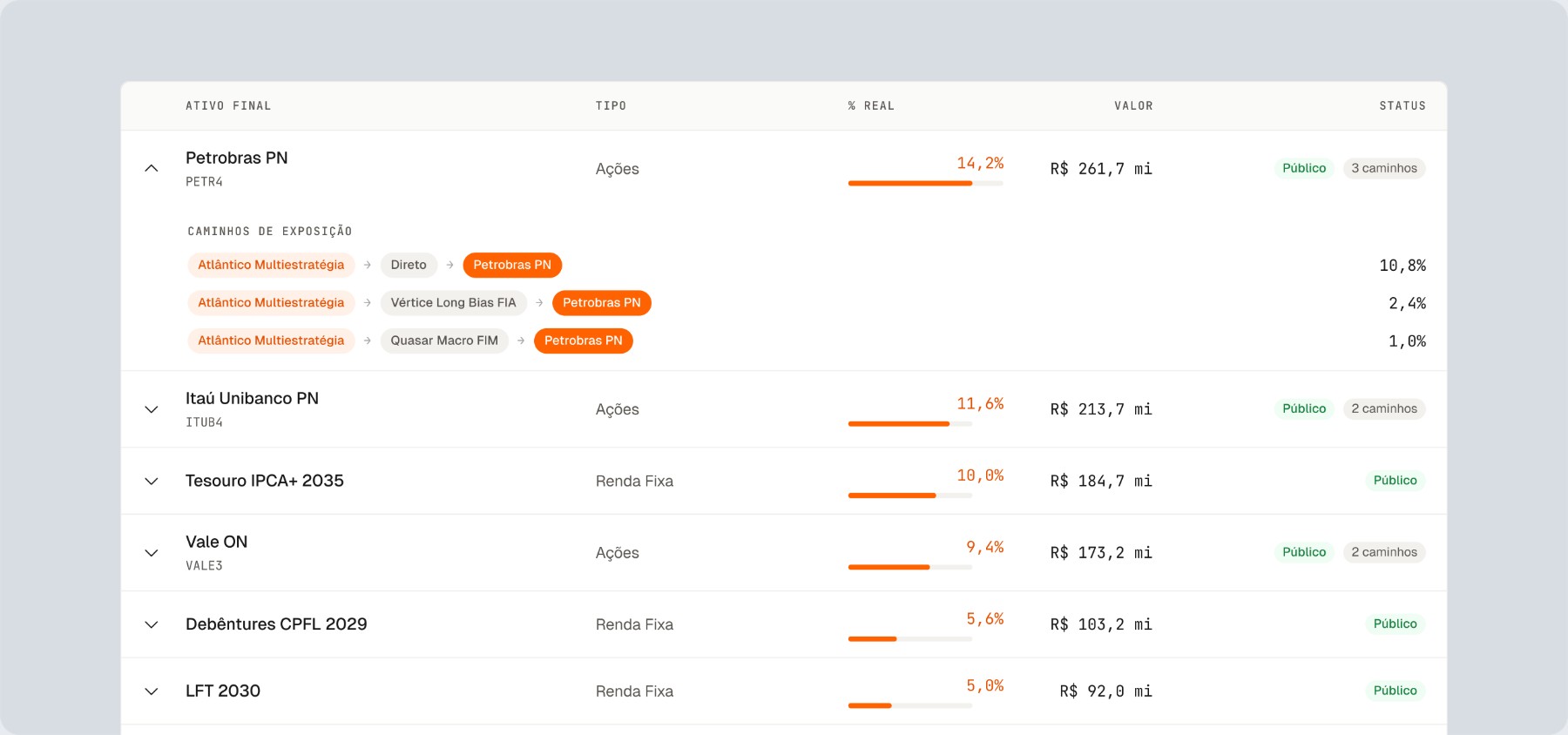1568x735 pixels.
Task: Click Público badge in LFT 2030 row
Action: 1396,691
